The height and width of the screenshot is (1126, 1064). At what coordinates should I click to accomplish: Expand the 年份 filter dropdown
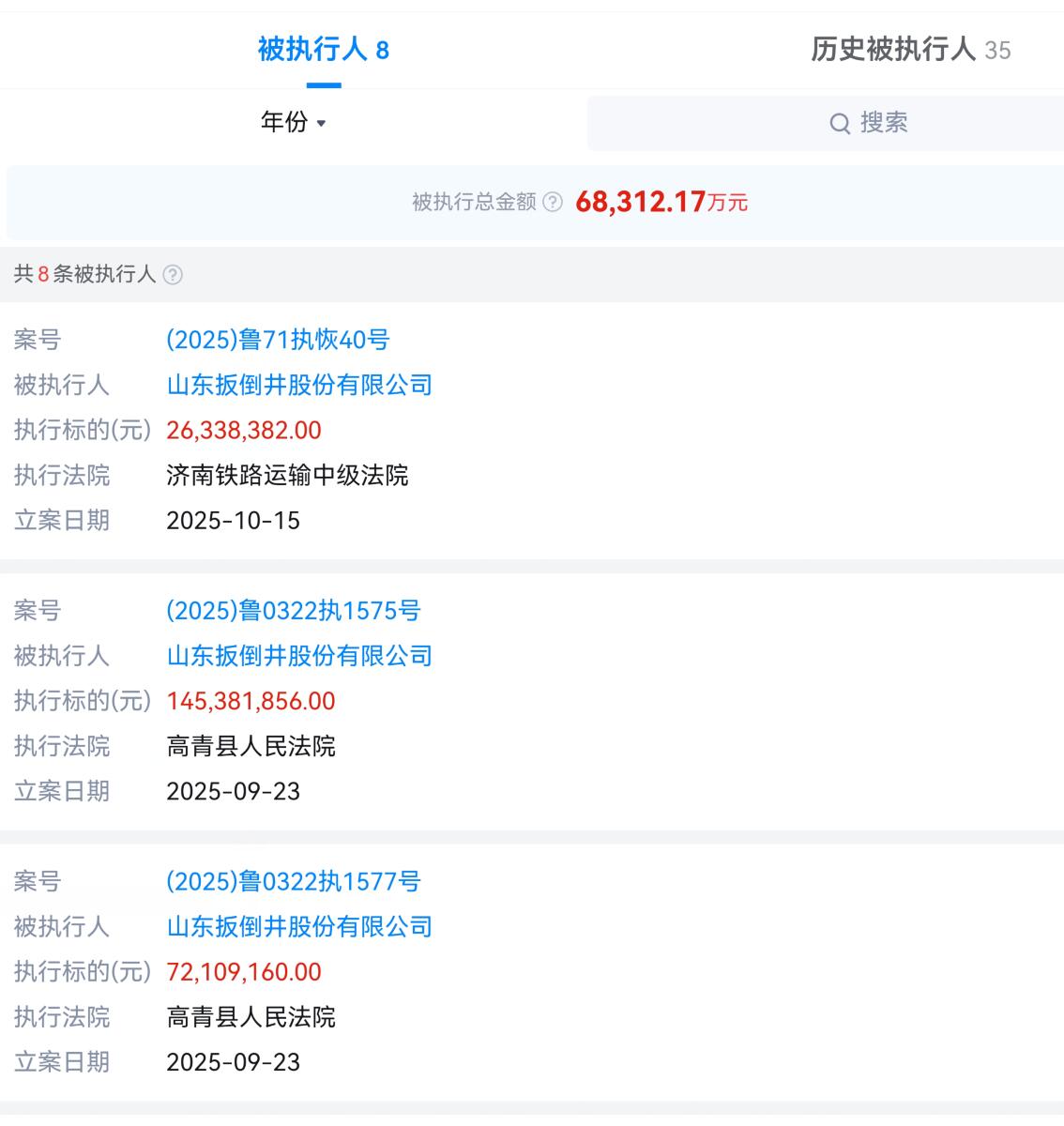[293, 122]
